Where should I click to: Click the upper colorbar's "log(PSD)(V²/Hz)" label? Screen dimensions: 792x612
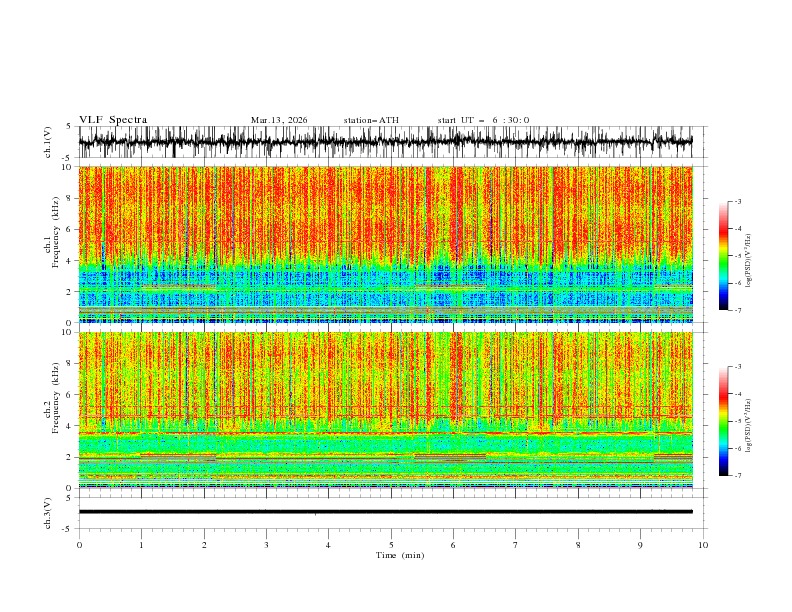click(748, 261)
